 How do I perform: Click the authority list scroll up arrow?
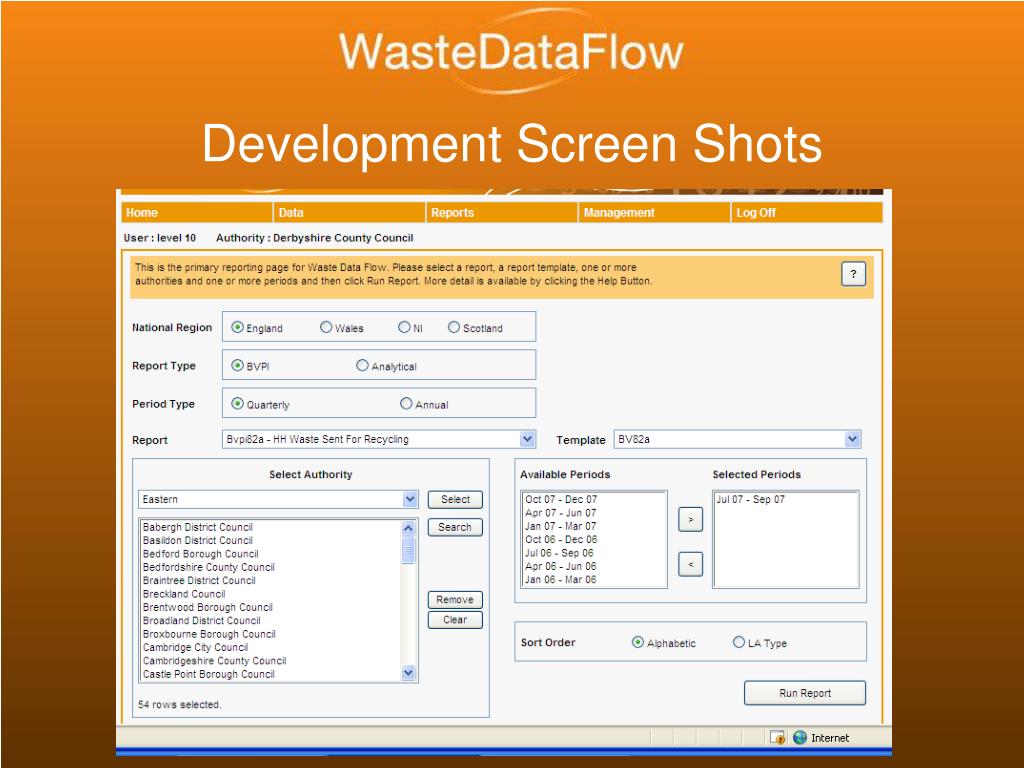click(408, 528)
